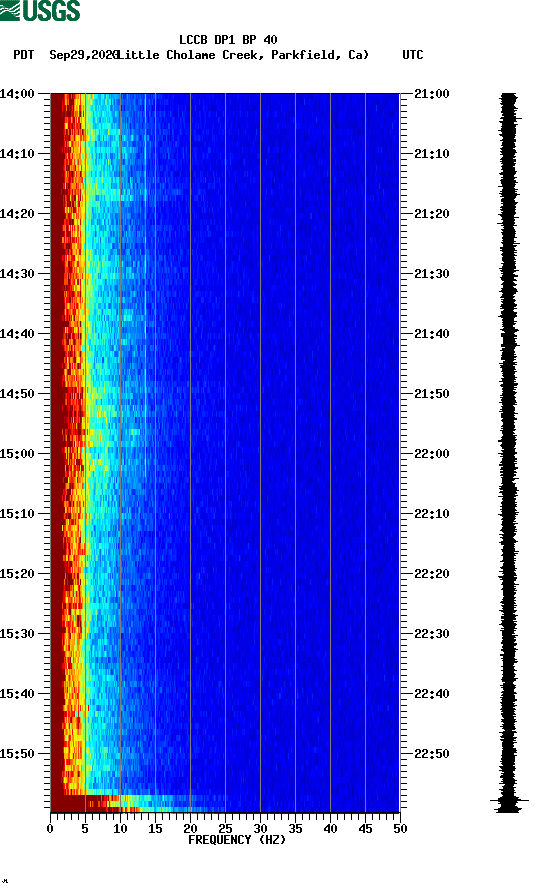Click the 15:40 PDT time label

pyautogui.click(x=17, y=694)
